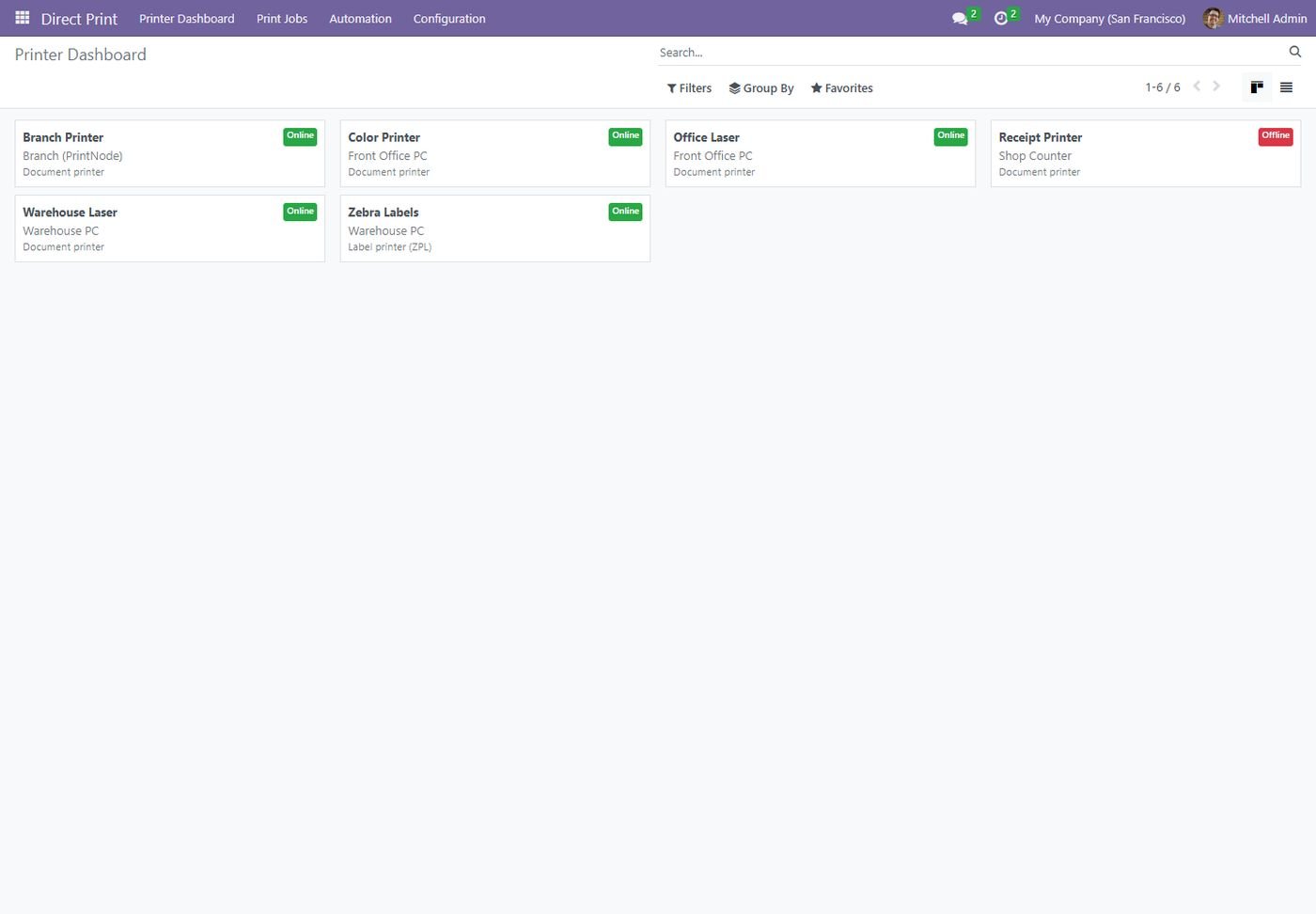Screen dimensions: 1316x914
Task: Click the Direct Print app title
Action: point(79,19)
